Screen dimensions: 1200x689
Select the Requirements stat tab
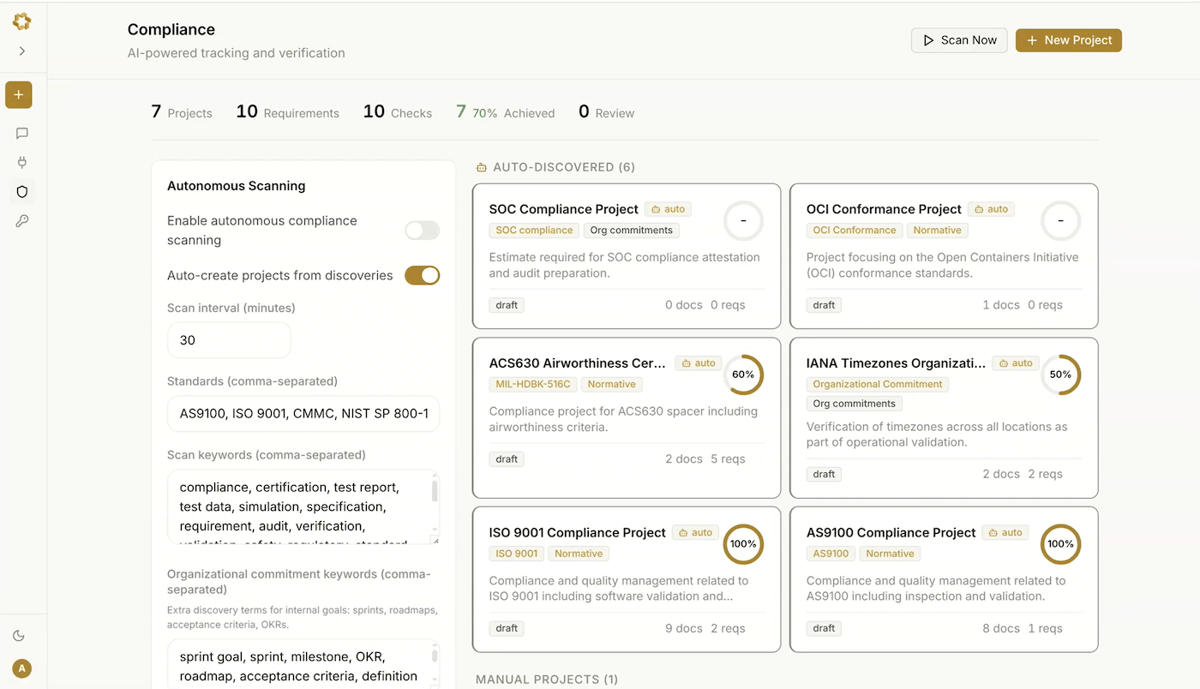(287, 112)
